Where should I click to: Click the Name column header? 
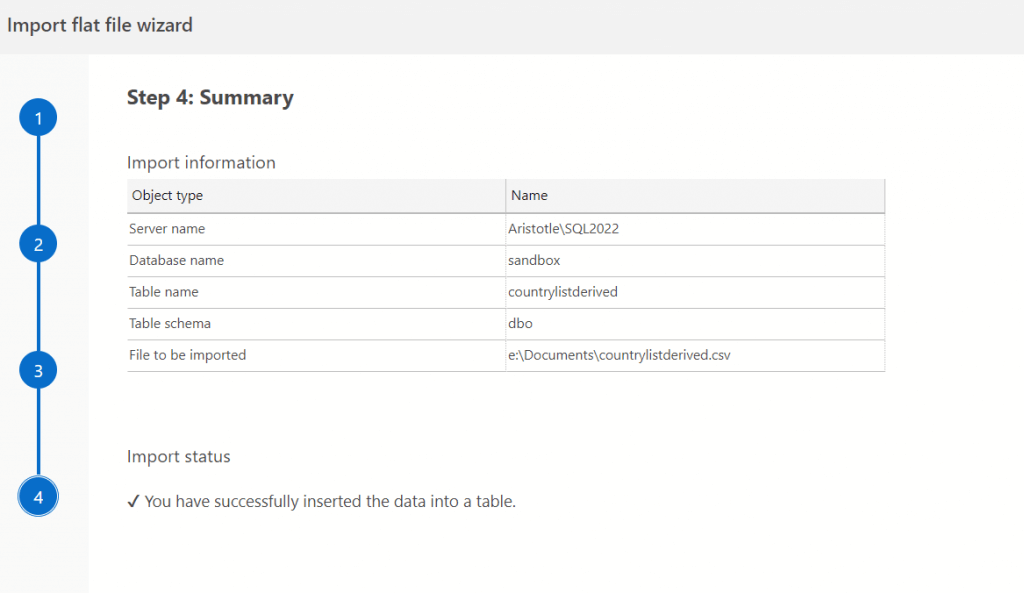529,196
